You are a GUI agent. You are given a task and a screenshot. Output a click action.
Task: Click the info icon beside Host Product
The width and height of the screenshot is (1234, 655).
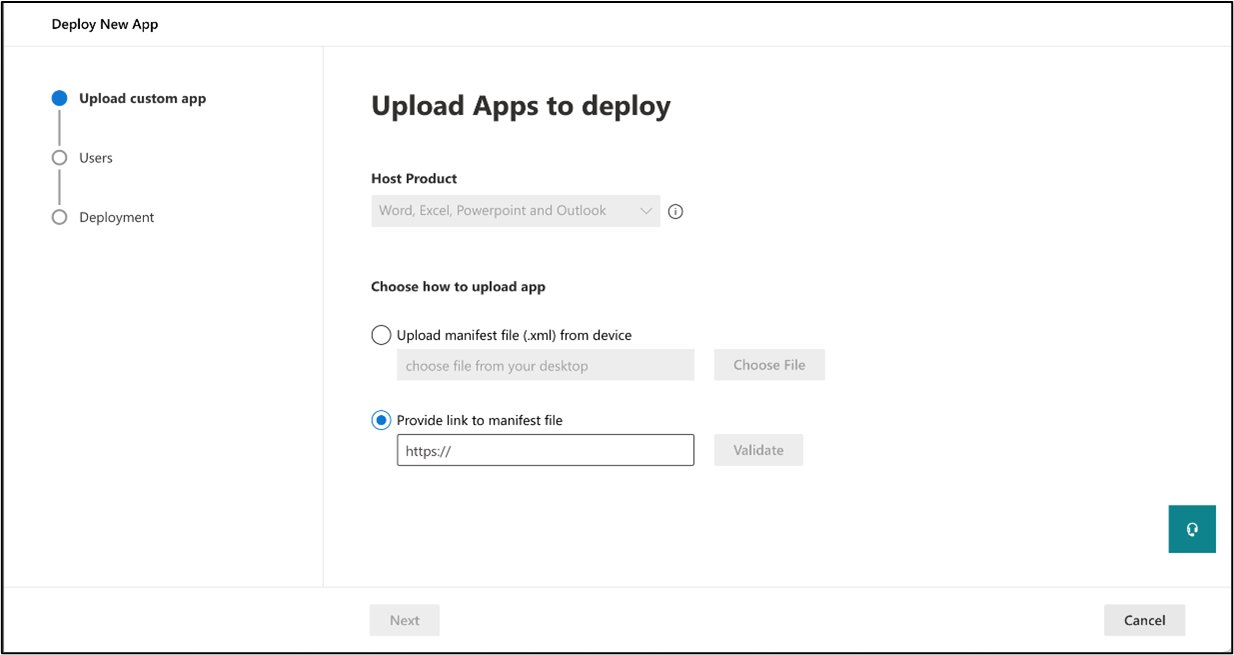[676, 211]
